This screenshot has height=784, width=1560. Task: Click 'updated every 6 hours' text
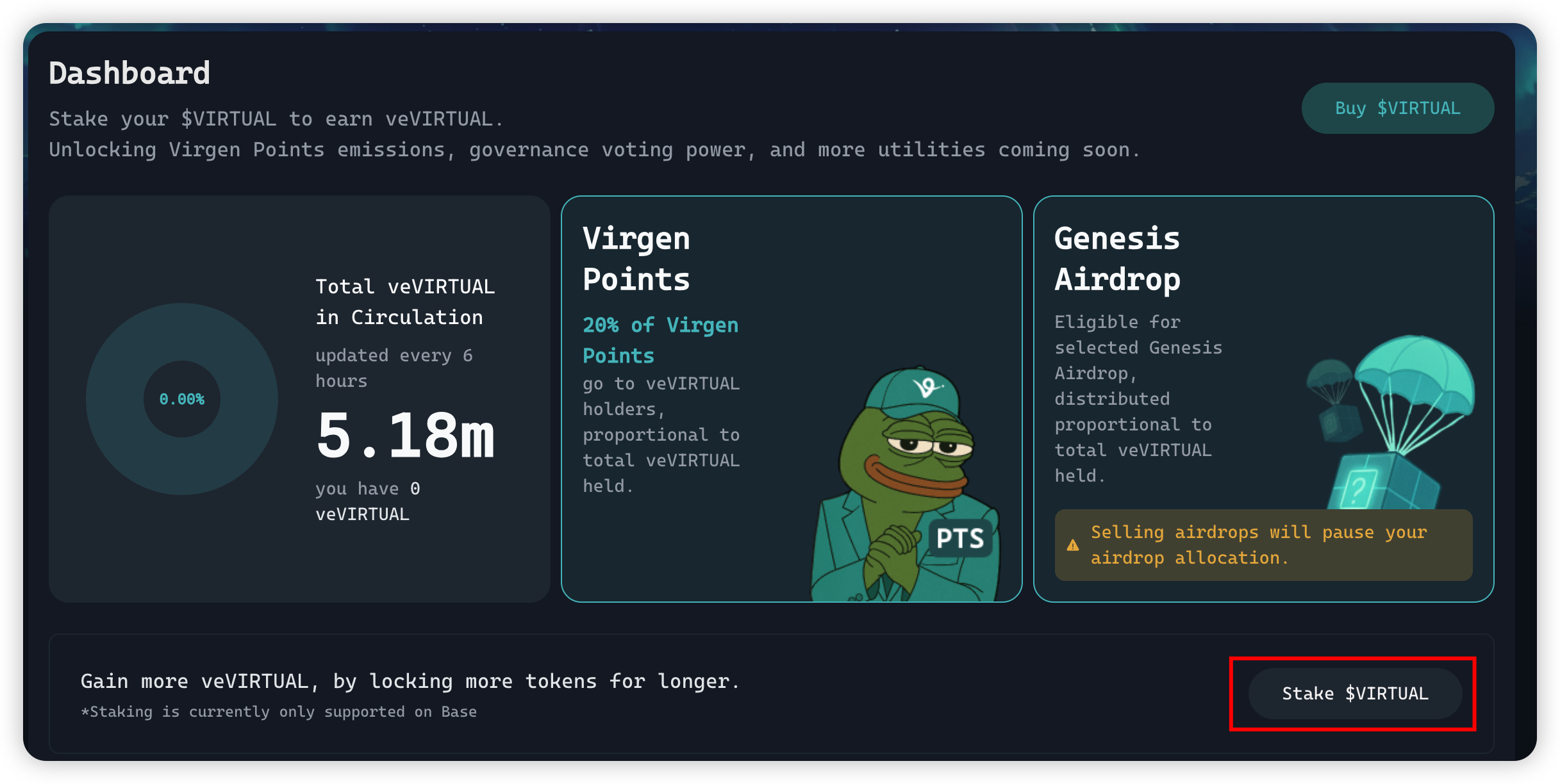pyautogui.click(x=394, y=368)
